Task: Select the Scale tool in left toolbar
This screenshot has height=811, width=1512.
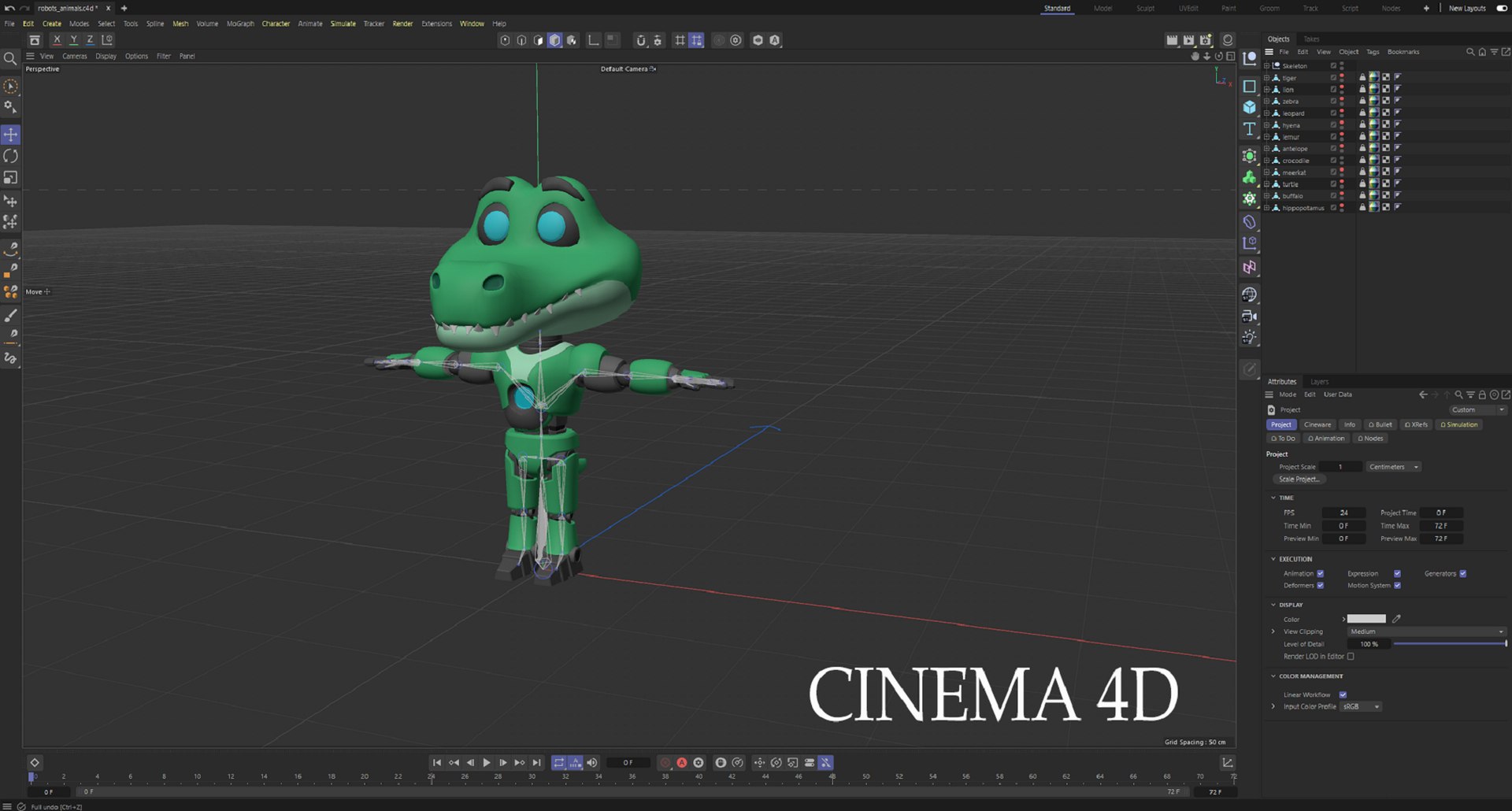Action: pyautogui.click(x=11, y=178)
